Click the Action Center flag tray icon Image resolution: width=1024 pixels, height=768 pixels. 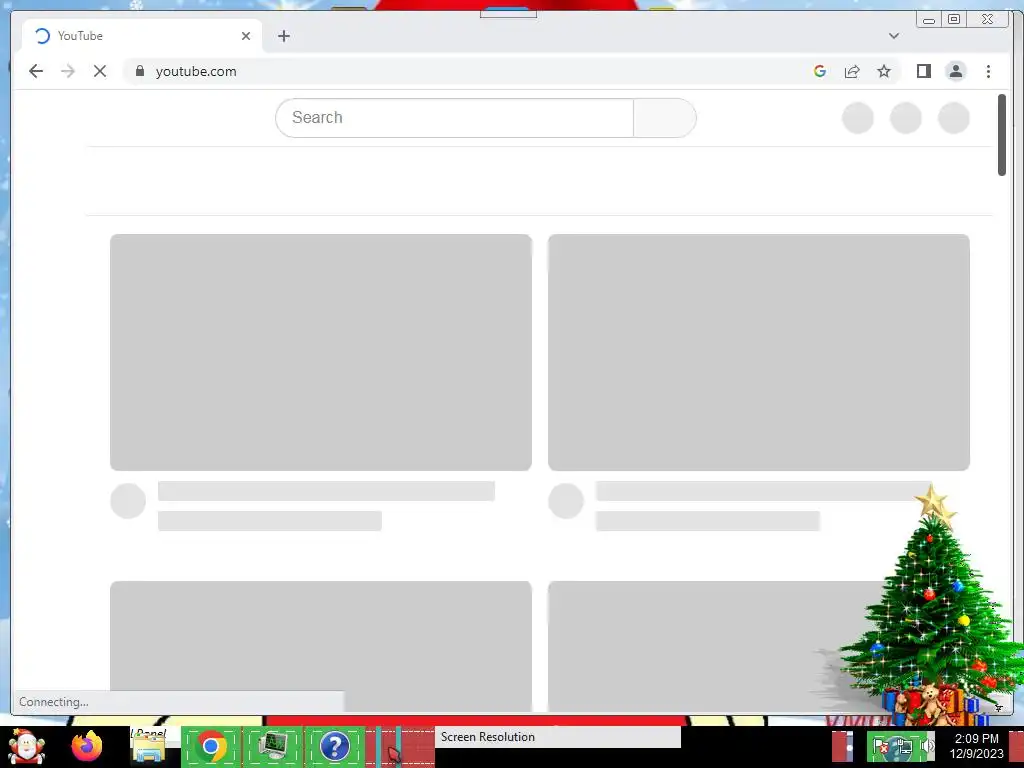881,746
